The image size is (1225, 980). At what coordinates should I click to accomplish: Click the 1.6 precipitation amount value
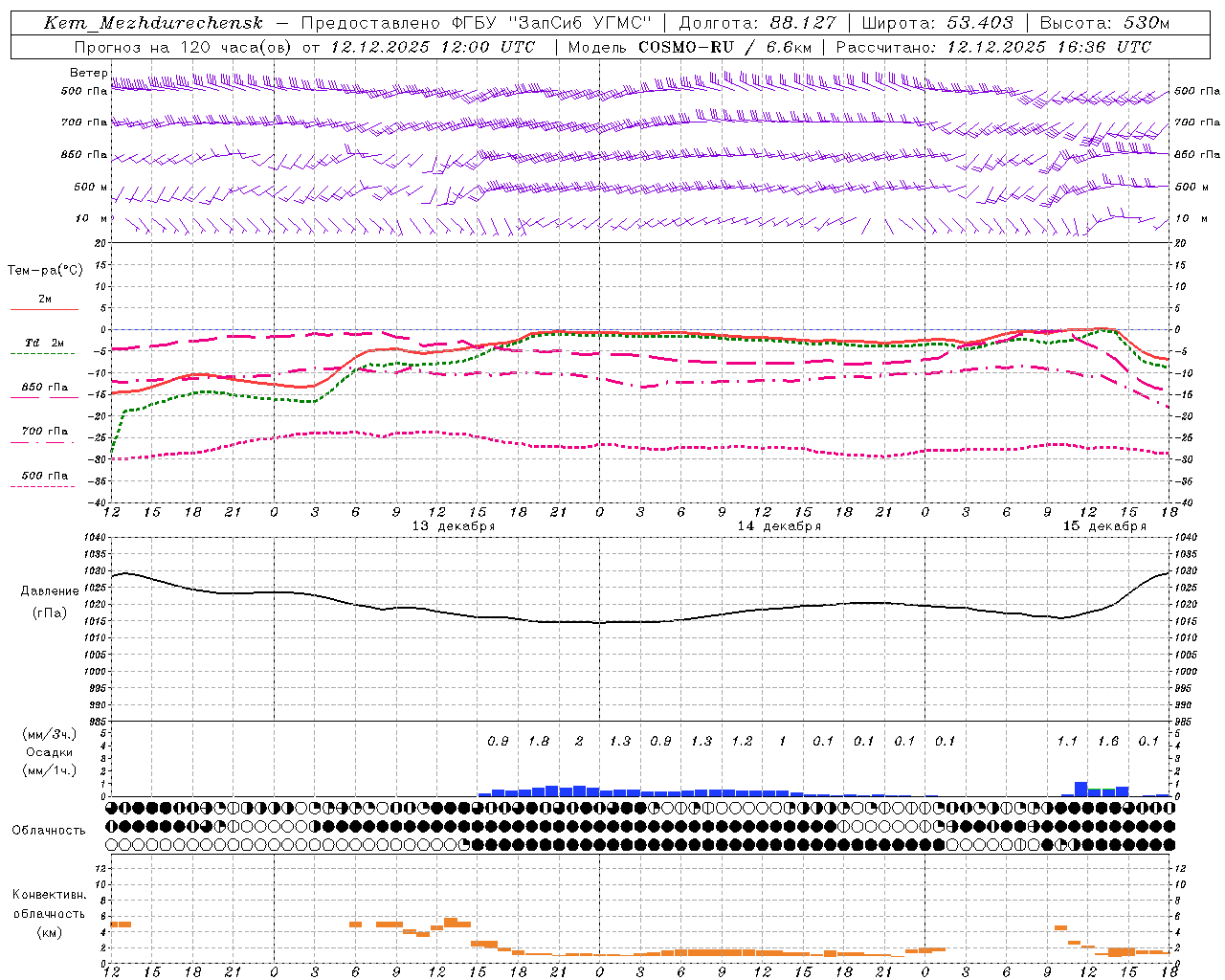[1108, 741]
